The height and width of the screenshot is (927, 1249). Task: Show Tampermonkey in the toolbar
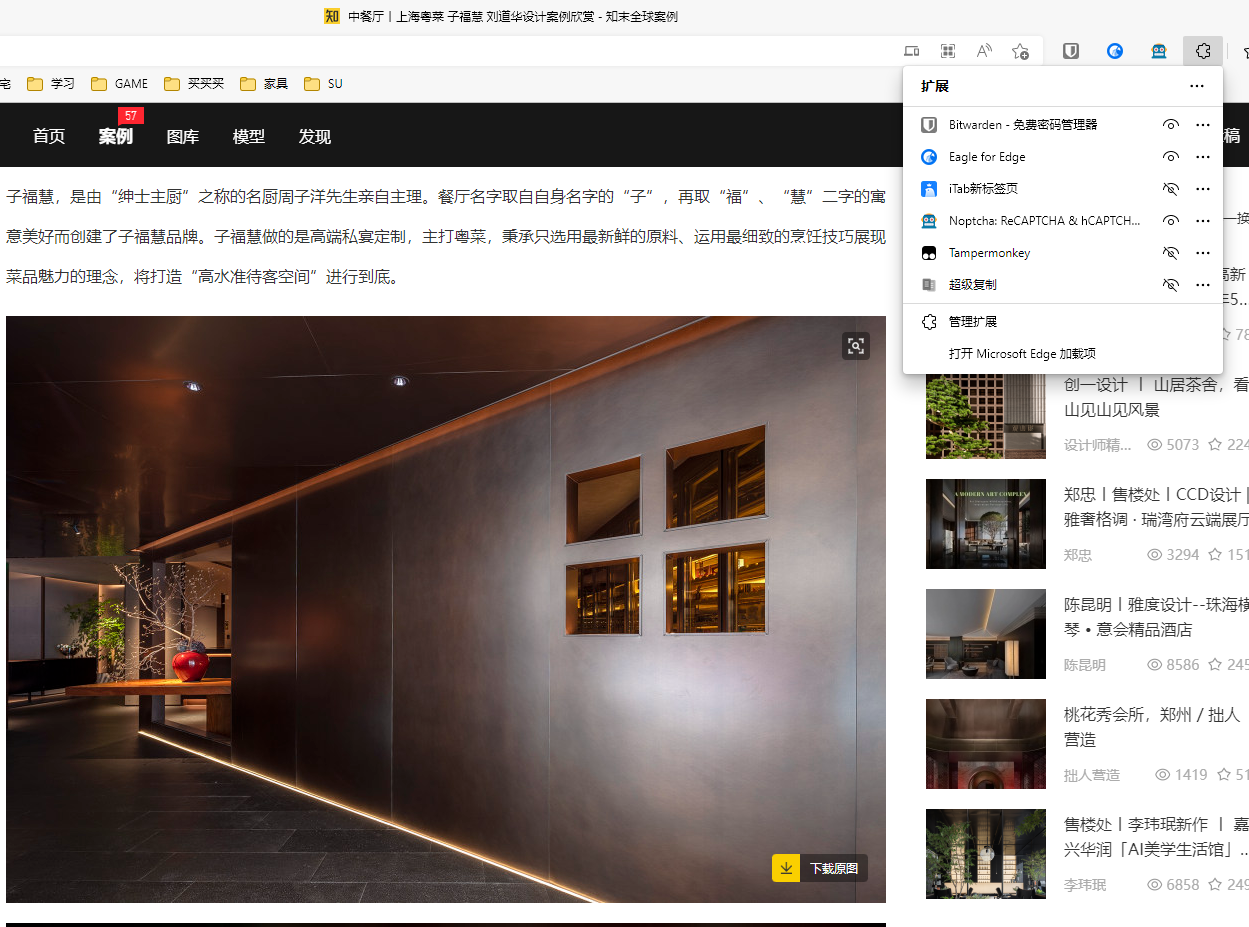tap(1171, 253)
